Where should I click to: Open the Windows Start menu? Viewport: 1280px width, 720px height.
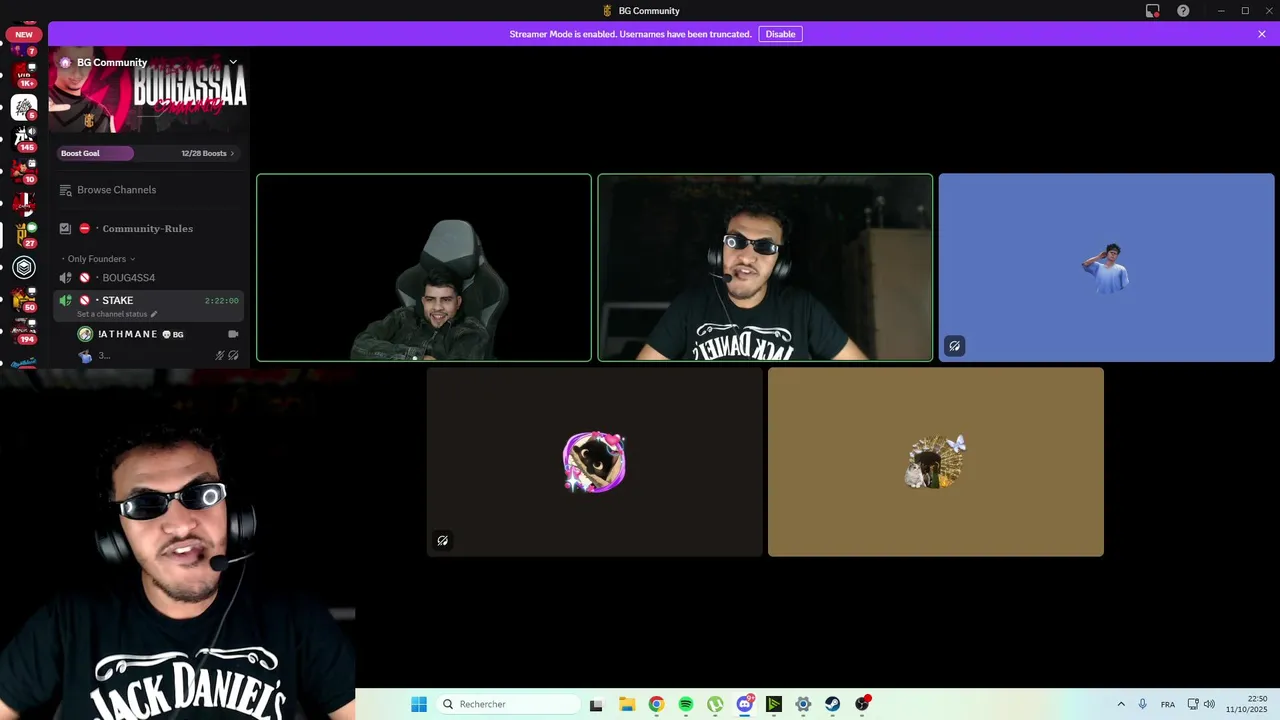[x=419, y=704]
